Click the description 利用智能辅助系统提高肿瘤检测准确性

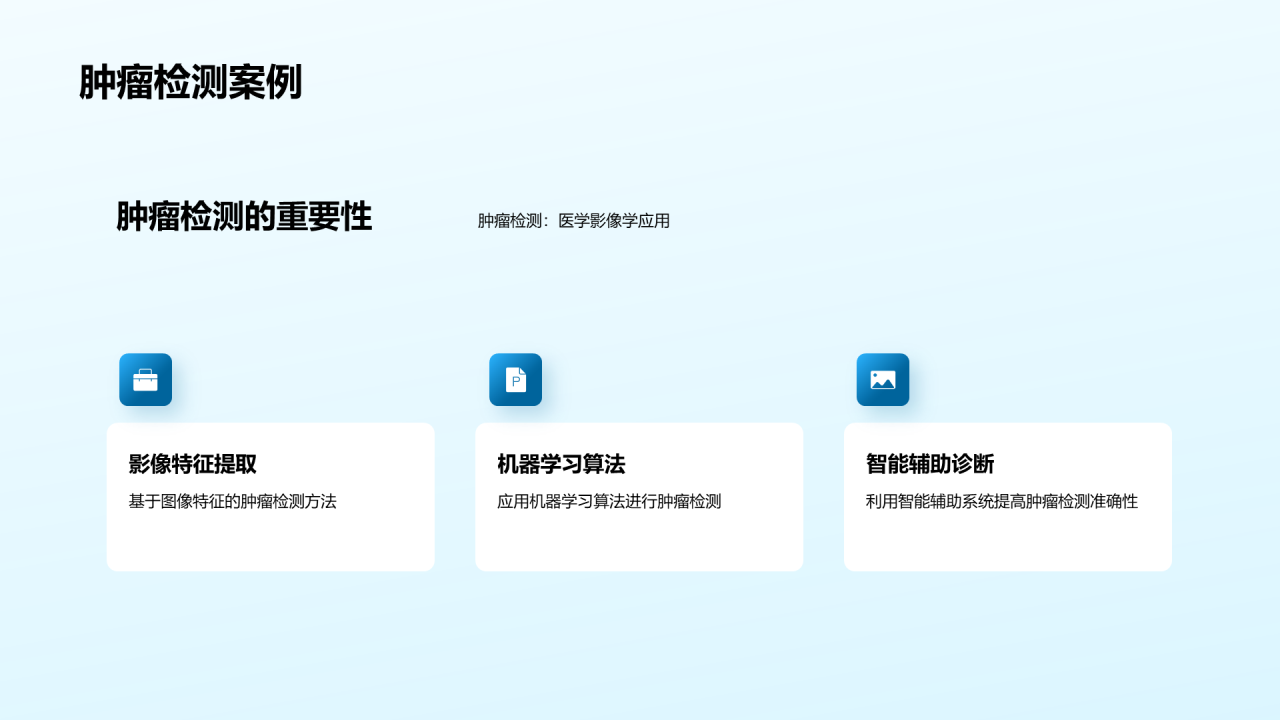(1002, 502)
